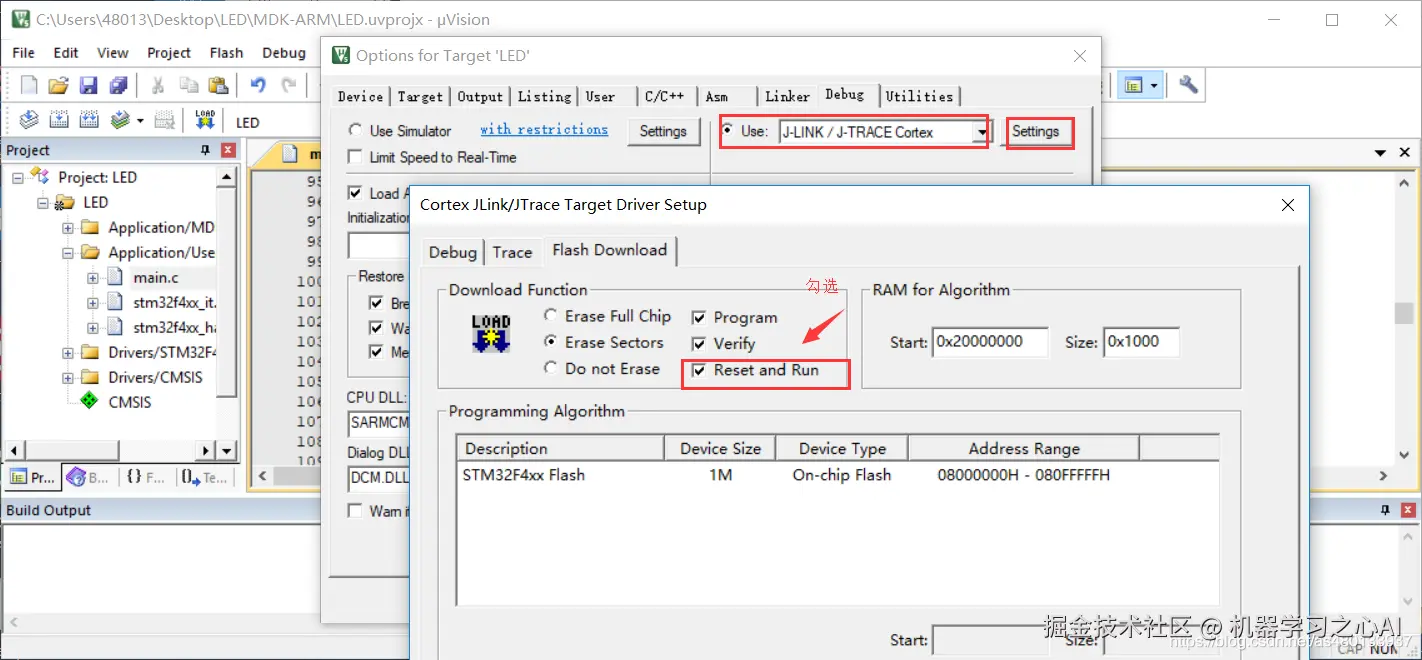Click the Stop Build icon

(x=165, y=121)
